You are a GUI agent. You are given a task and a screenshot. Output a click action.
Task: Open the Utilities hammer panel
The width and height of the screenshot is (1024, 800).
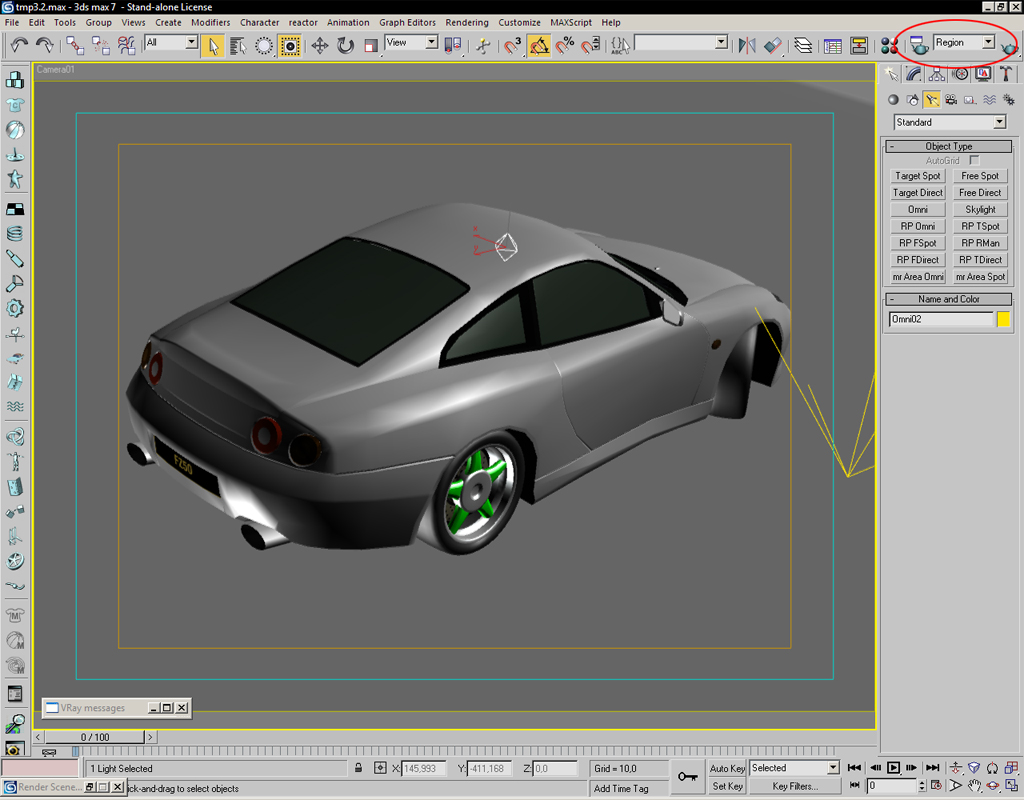pos(1007,74)
